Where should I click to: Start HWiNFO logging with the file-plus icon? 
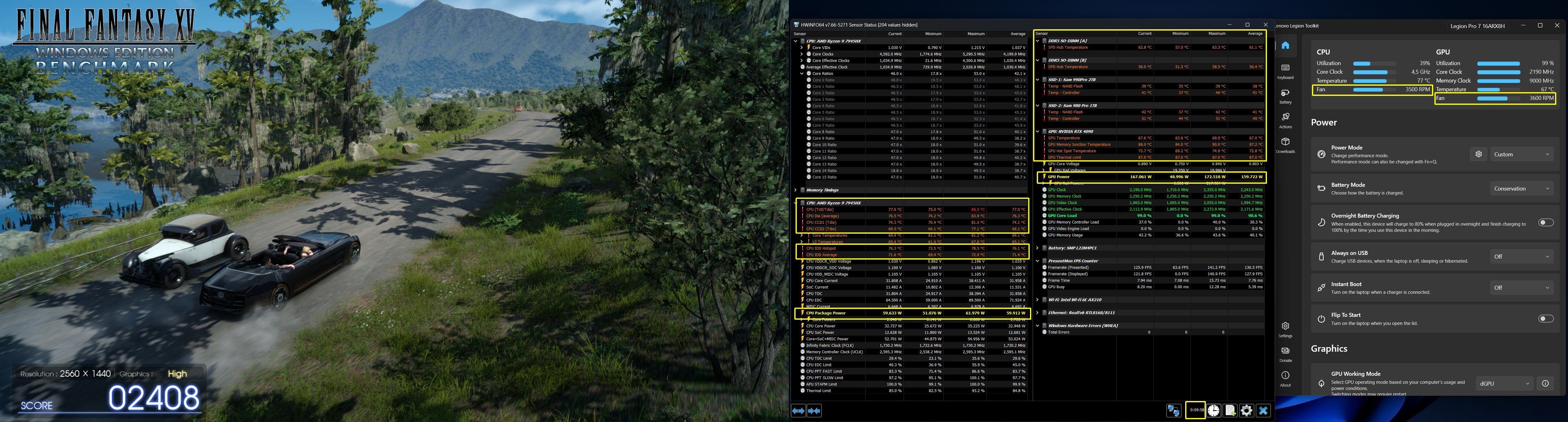click(1230, 411)
